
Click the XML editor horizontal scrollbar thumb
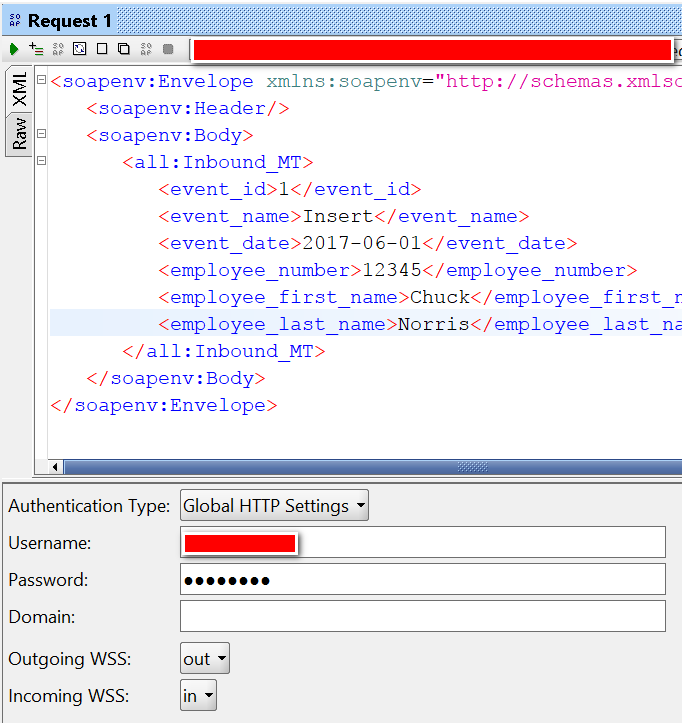click(x=374, y=467)
